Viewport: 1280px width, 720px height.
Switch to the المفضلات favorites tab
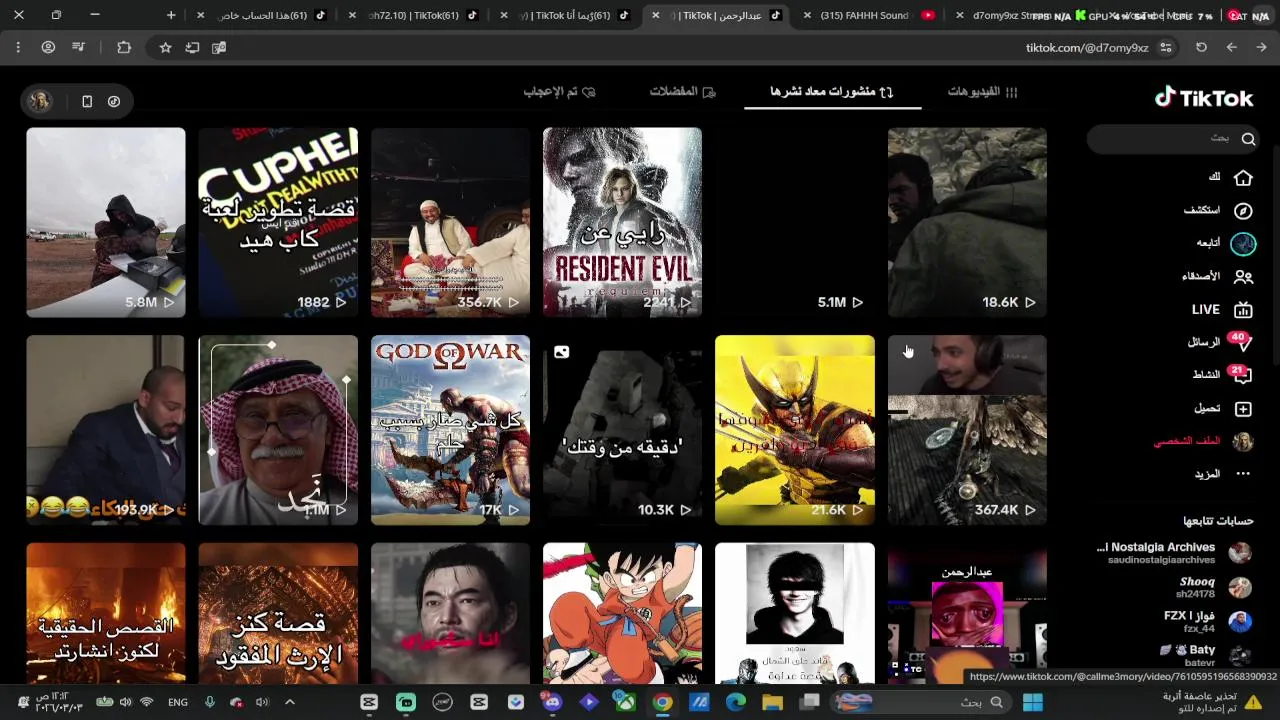(683, 92)
